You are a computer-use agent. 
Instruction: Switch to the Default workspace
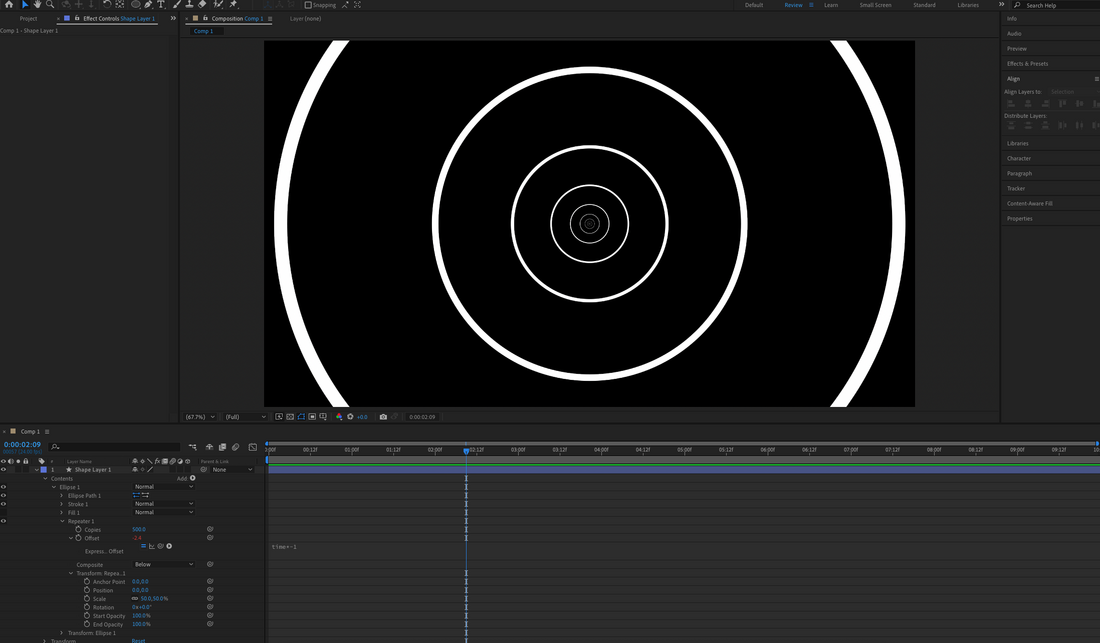tap(754, 5)
